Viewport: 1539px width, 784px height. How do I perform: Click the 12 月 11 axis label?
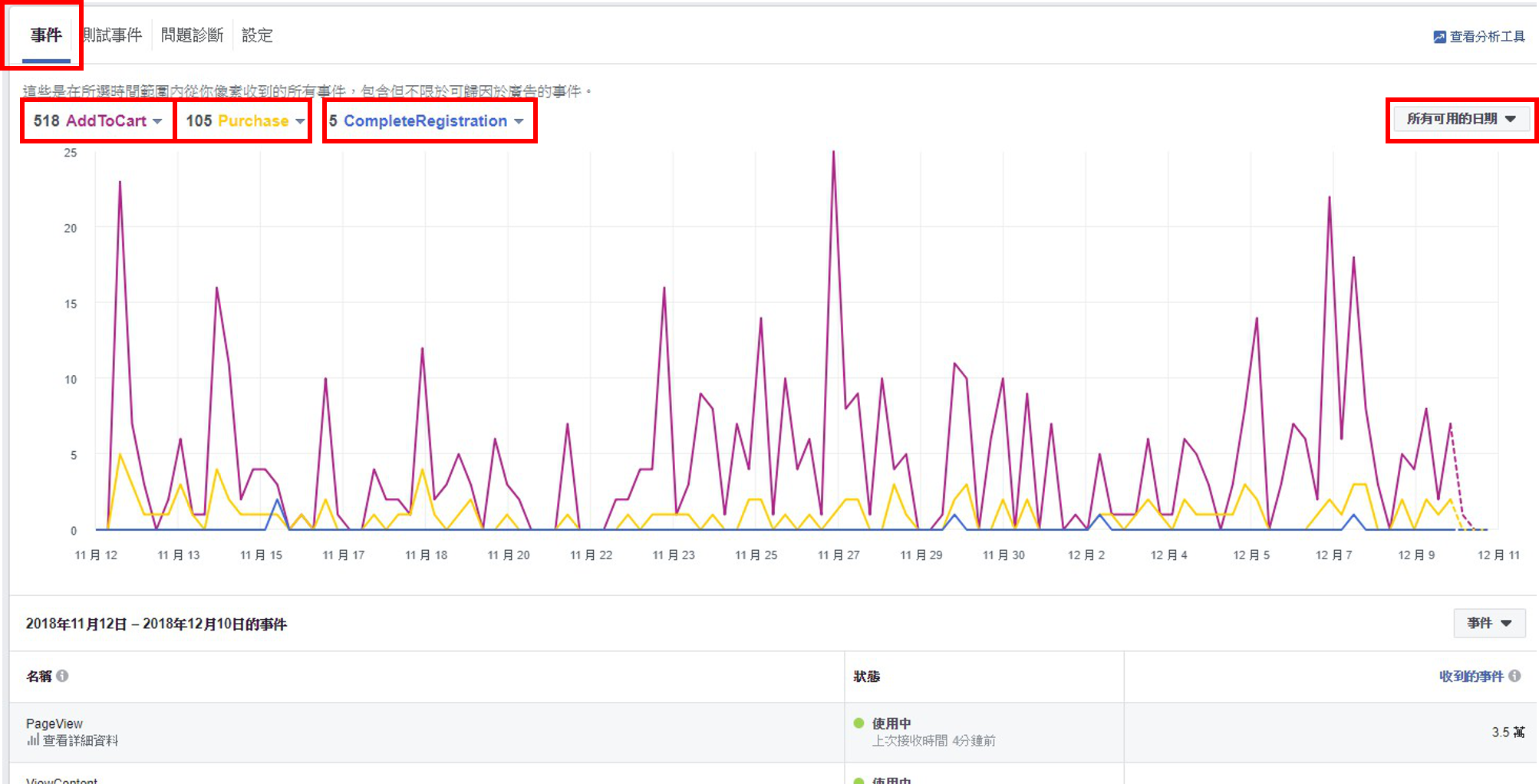point(1499,555)
